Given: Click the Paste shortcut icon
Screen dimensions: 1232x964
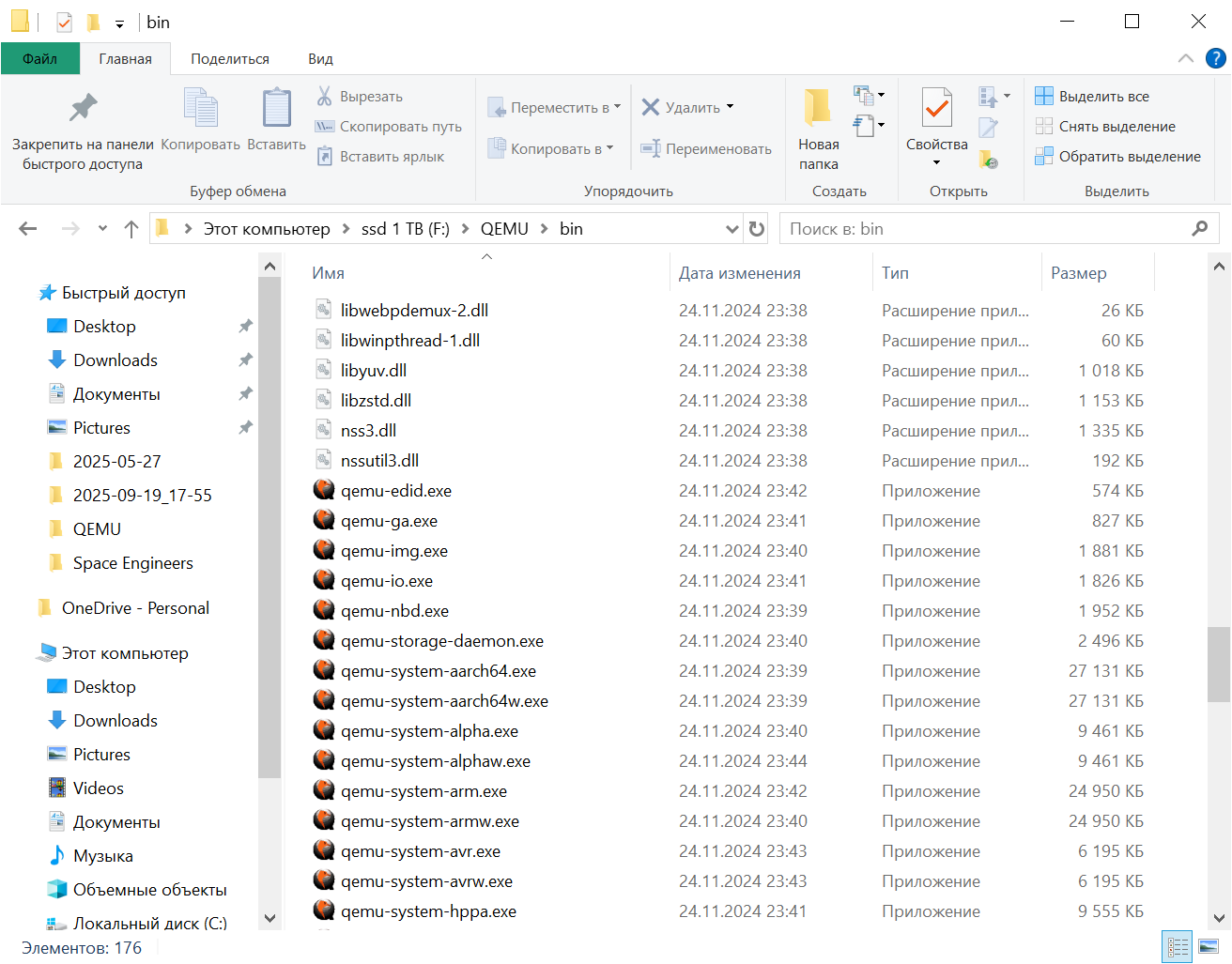Looking at the screenshot, I should [325, 156].
